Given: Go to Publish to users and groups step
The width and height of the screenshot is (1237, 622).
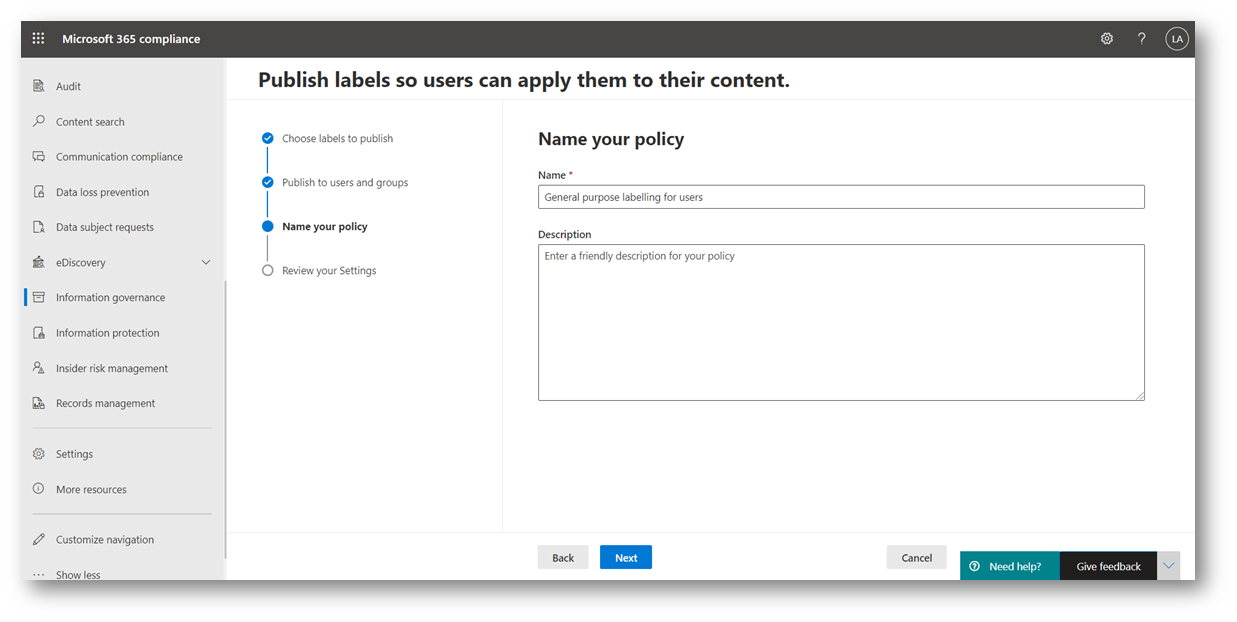Looking at the screenshot, I should click(x=345, y=182).
